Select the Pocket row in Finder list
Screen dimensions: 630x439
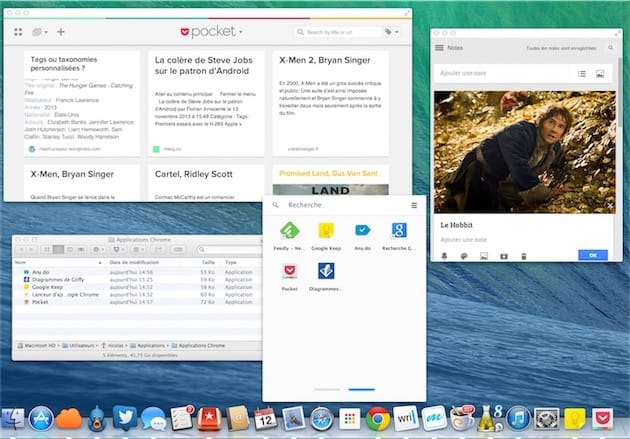(x=137, y=302)
